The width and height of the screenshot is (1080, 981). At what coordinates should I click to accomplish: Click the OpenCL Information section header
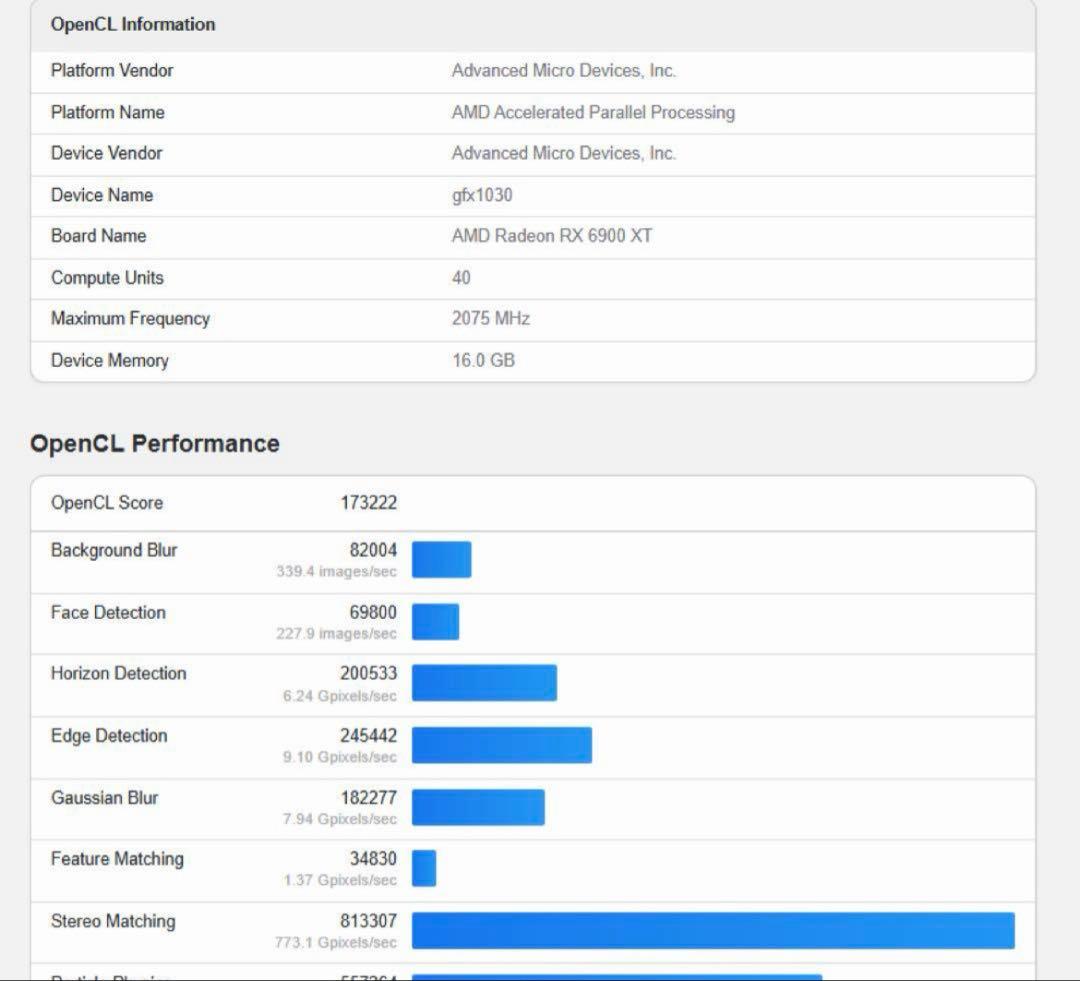pos(133,25)
